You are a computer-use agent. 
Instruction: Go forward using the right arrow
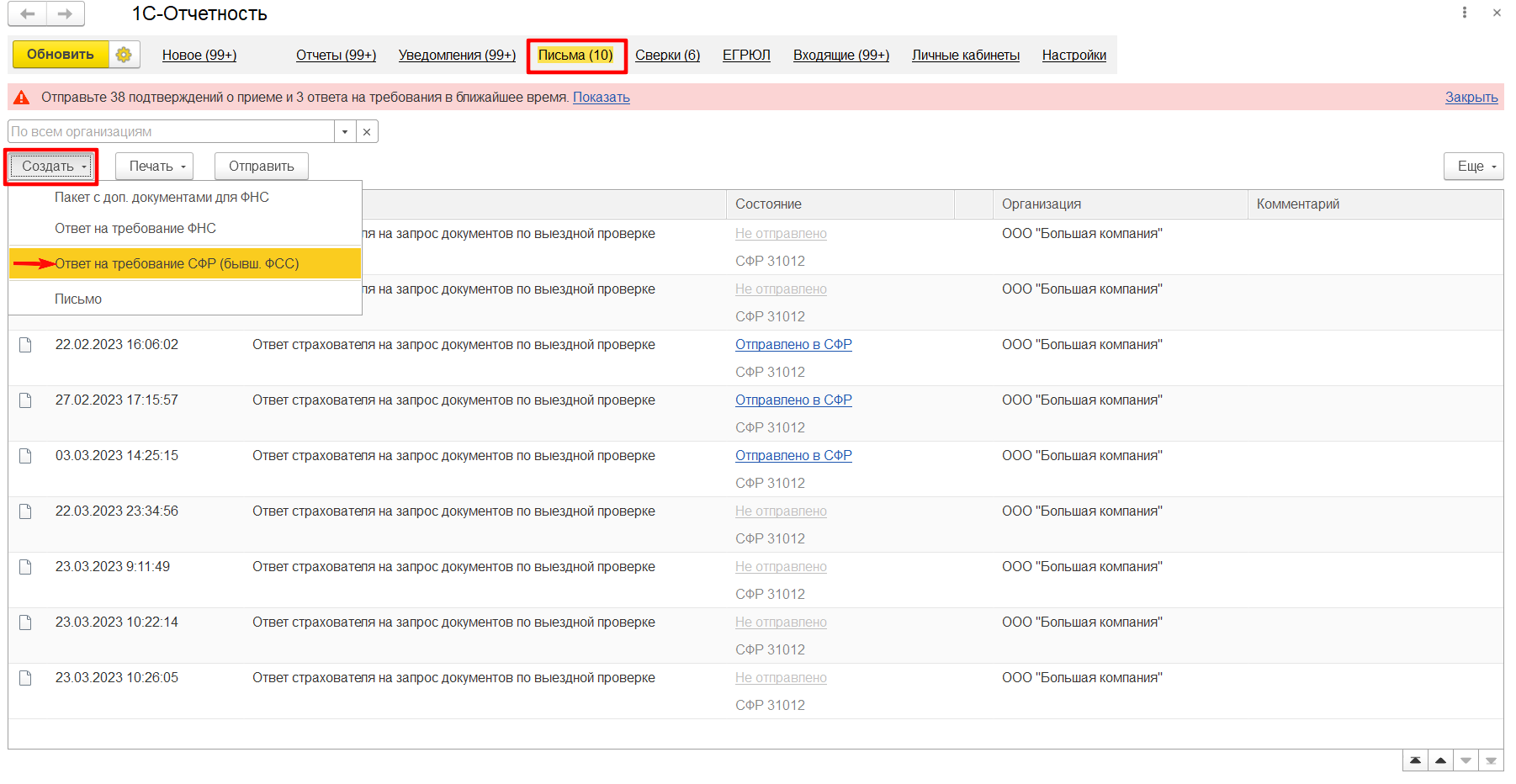[x=66, y=13]
